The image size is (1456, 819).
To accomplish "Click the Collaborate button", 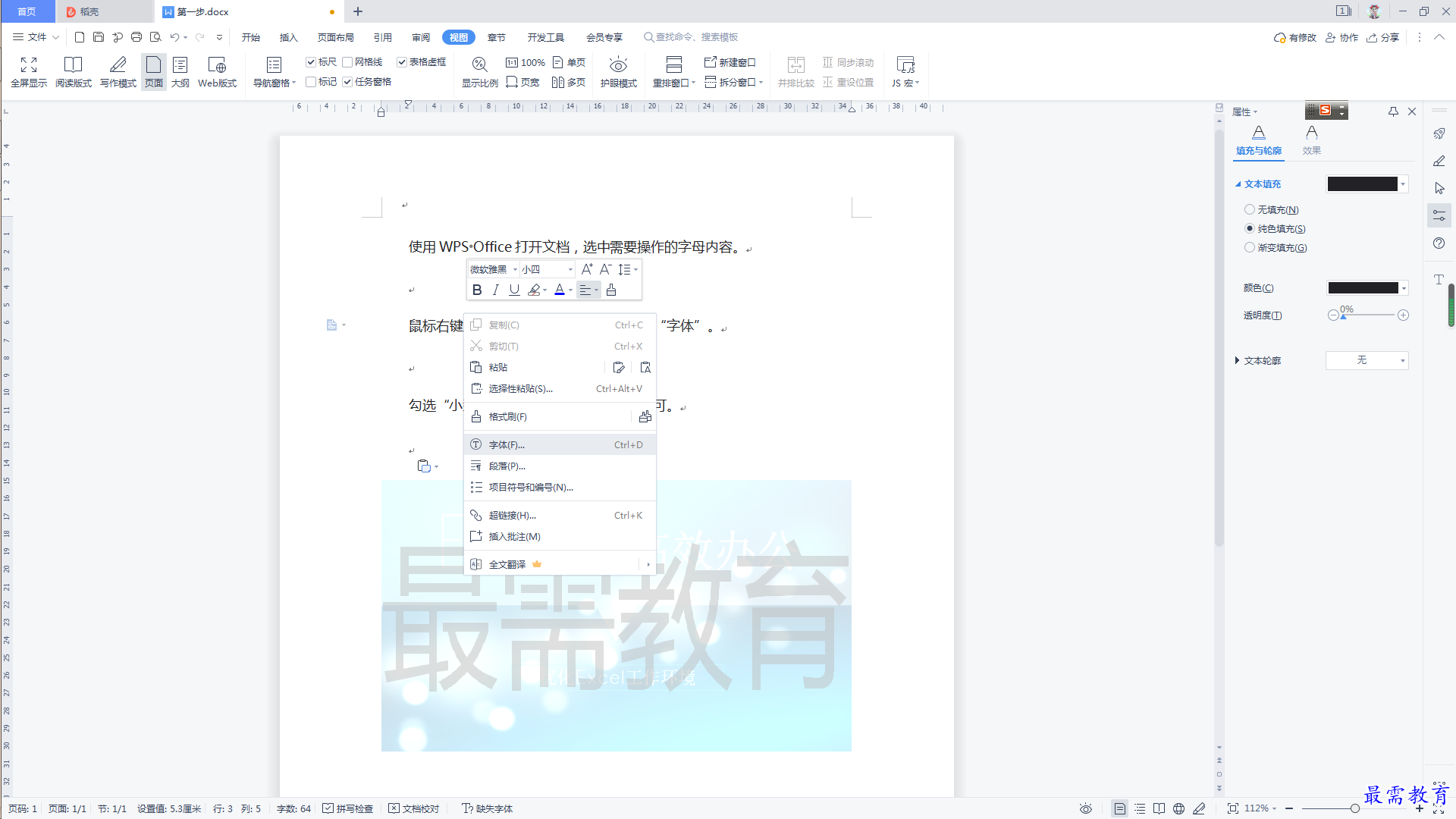I will click(x=1341, y=37).
